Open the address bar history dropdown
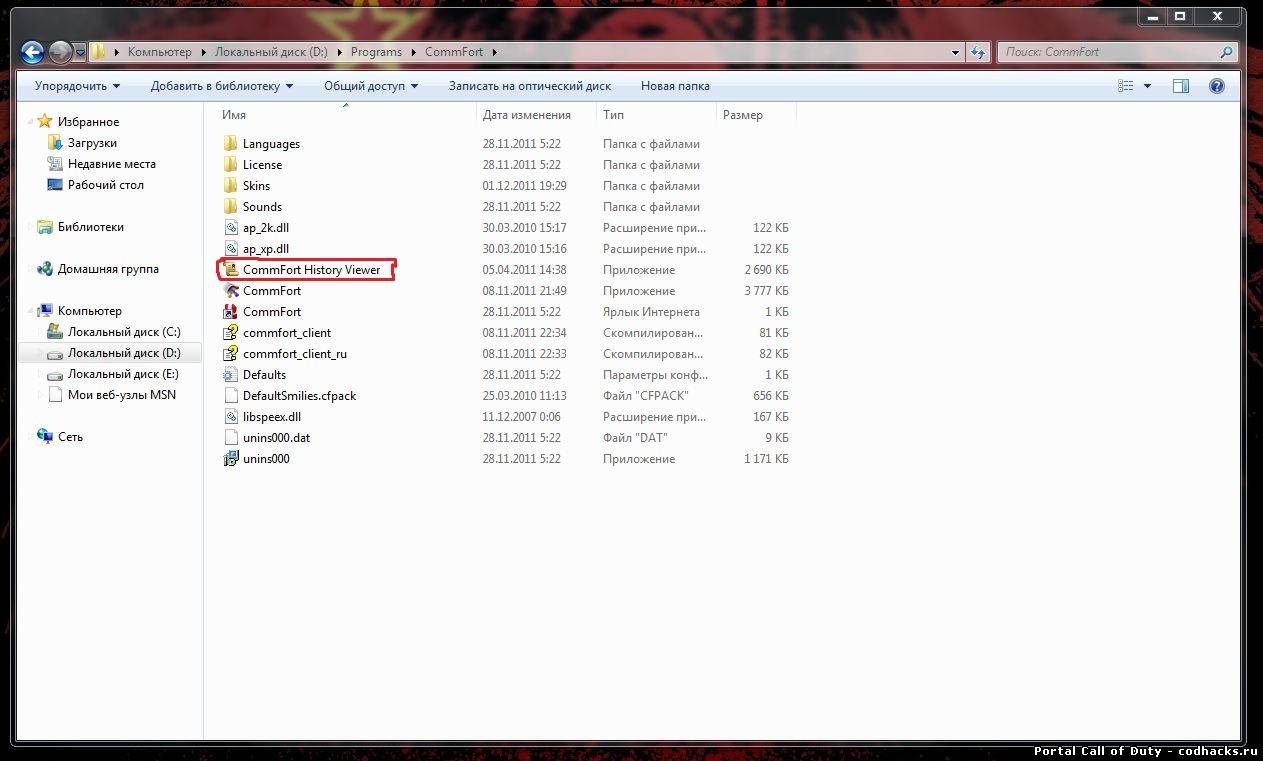 (954, 52)
